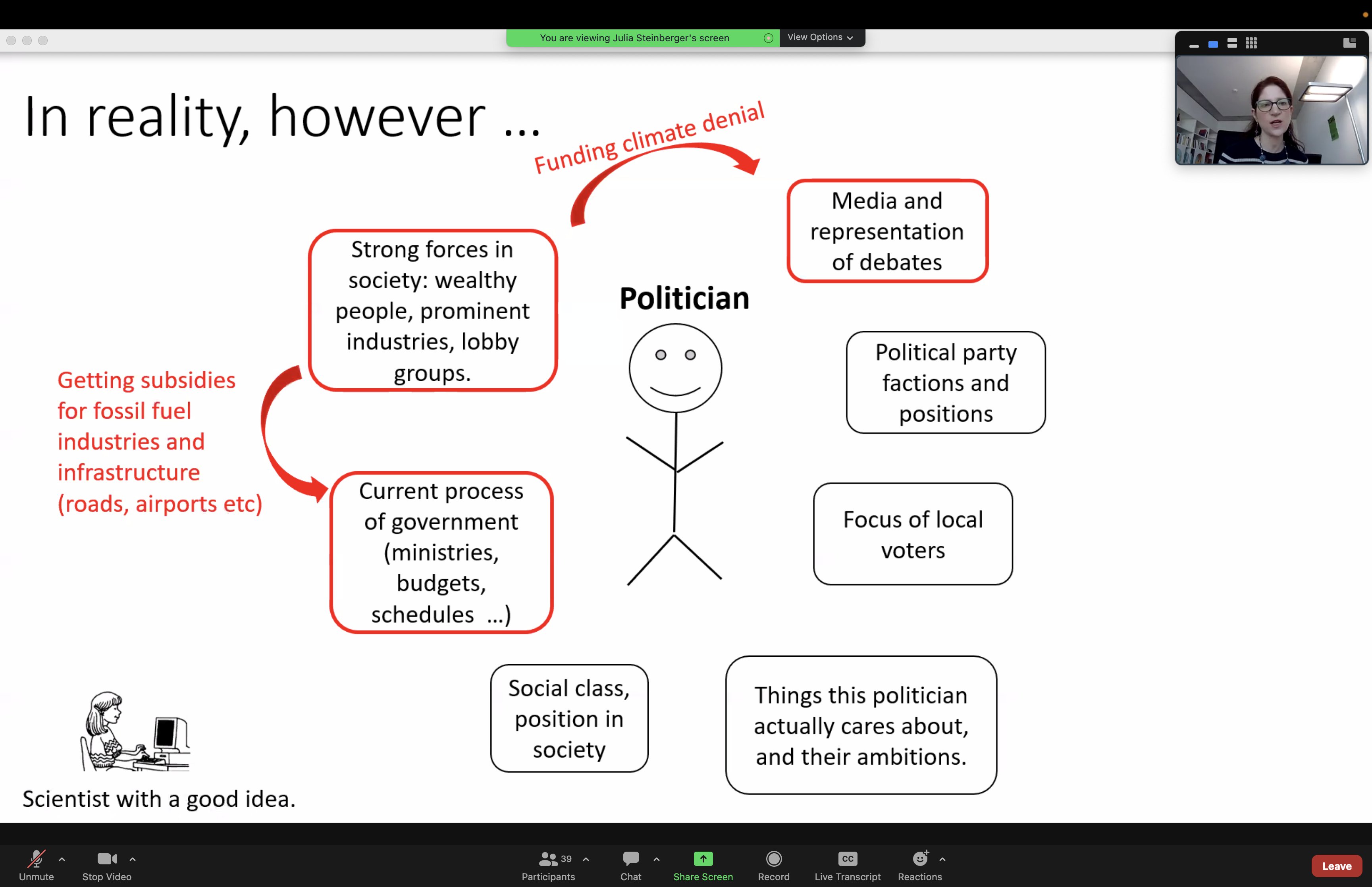Click the 'Getting subsidies for fossil fuel' red text
The width and height of the screenshot is (1372, 887).
click(160, 442)
